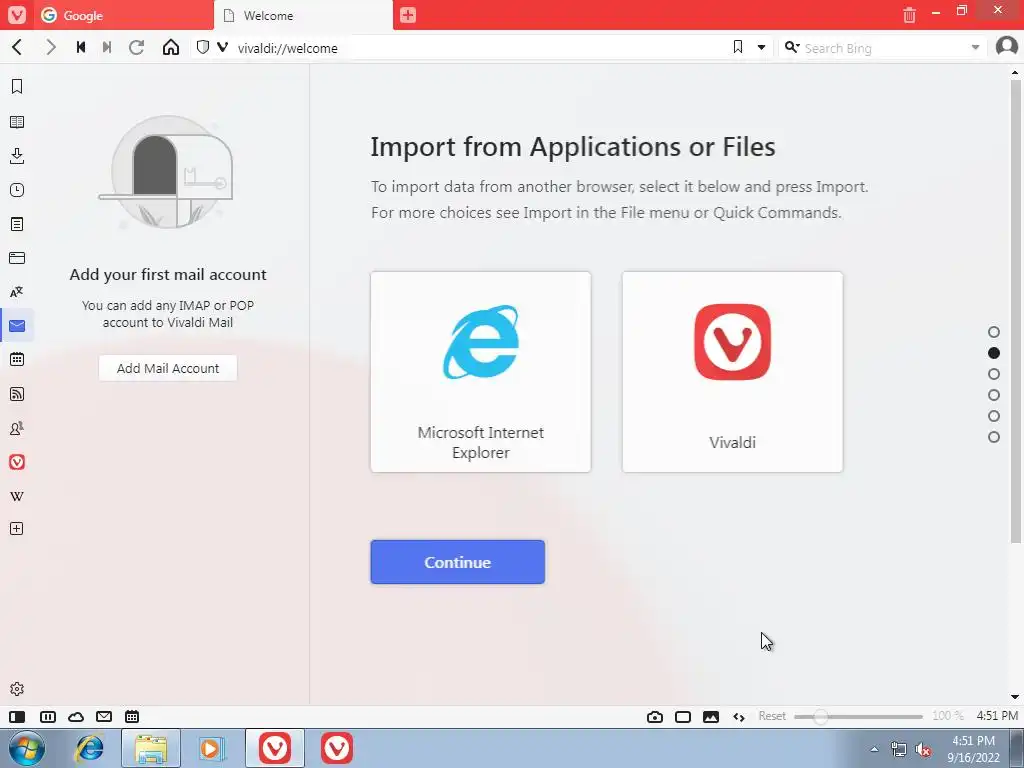Open tracker blocker shield icon
Screen dimensions: 1024x768
click(203, 47)
